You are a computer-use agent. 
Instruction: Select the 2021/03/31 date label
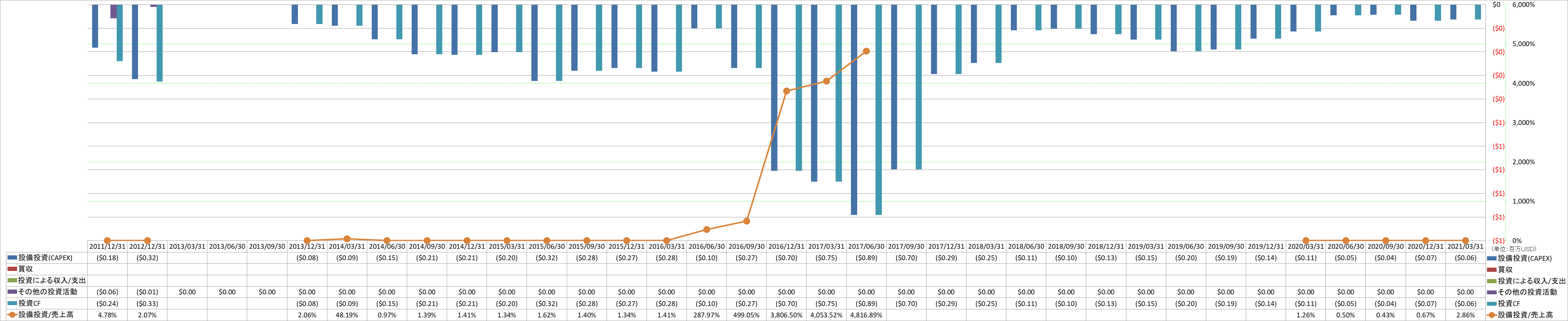point(1465,247)
